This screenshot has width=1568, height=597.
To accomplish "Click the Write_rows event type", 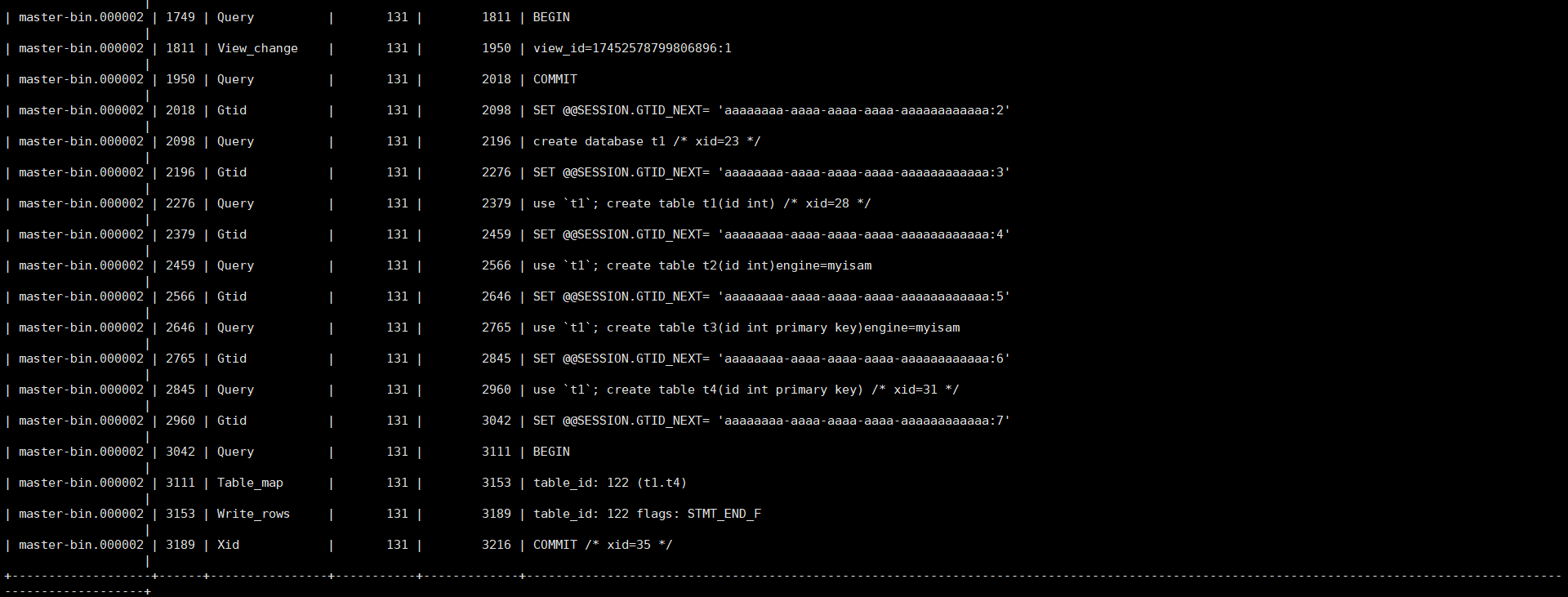I will [253, 514].
